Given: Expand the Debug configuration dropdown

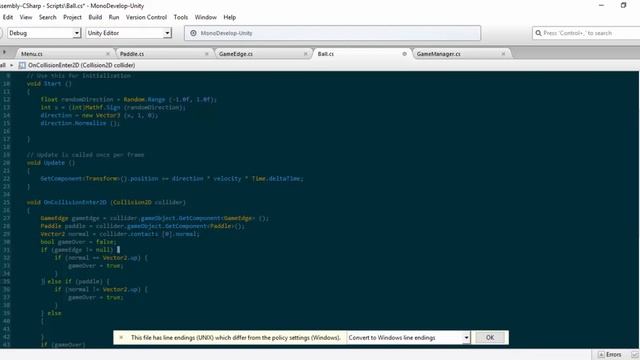Looking at the screenshot, I should click(x=76, y=33).
